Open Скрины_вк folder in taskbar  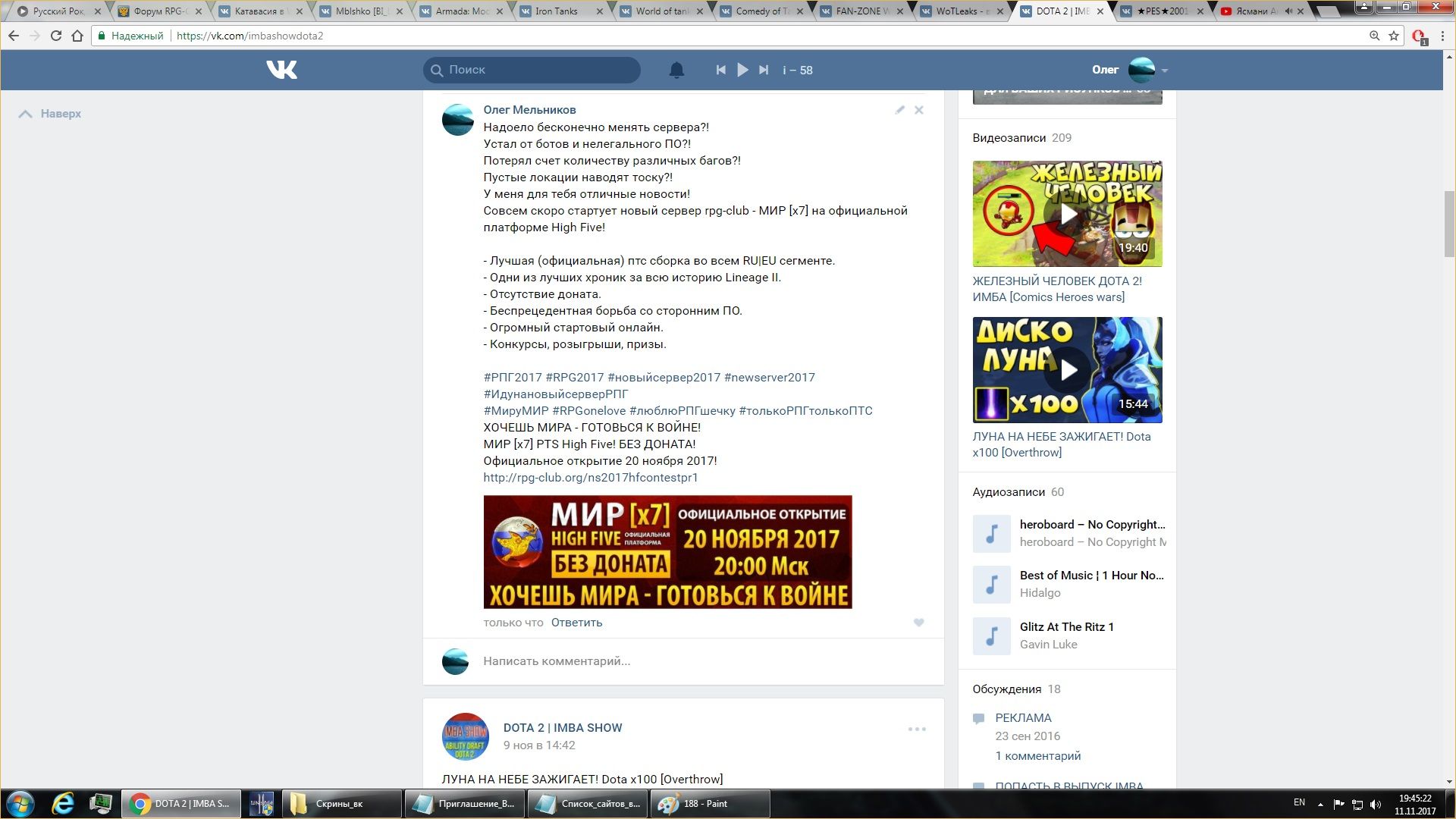coord(342,804)
